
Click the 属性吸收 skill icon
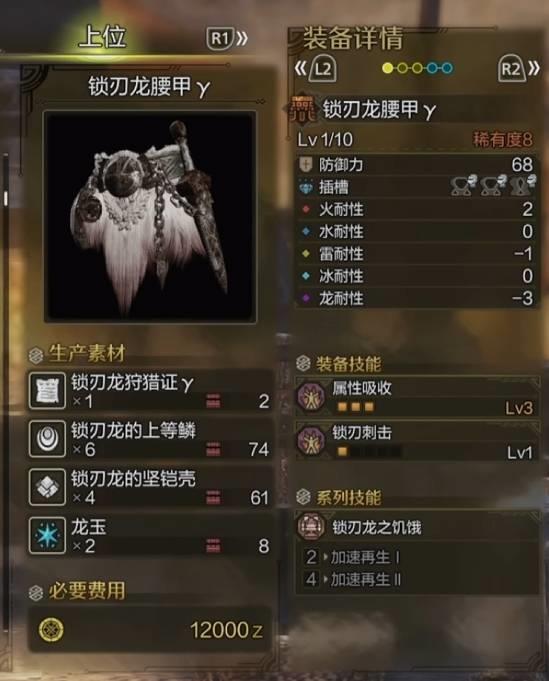point(311,396)
